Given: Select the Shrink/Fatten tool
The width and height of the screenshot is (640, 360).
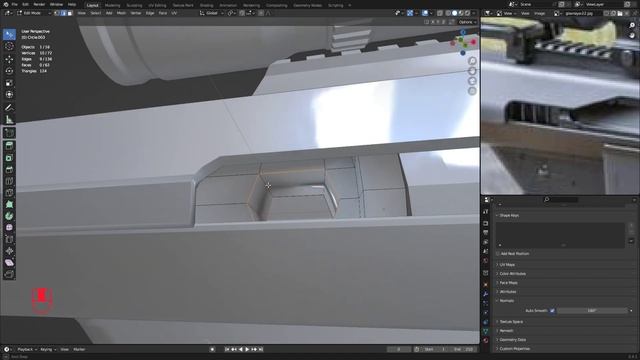Looking at the screenshot, I should pos(9,251).
